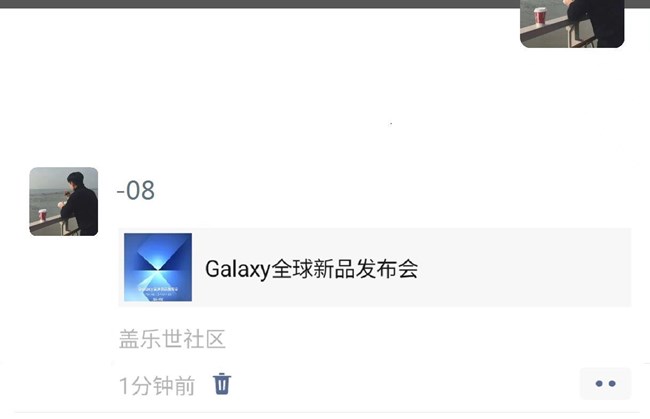This screenshot has width=650, height=419.
Task: Open the two-dot like and comment menu
Action: tap(605, 384)
